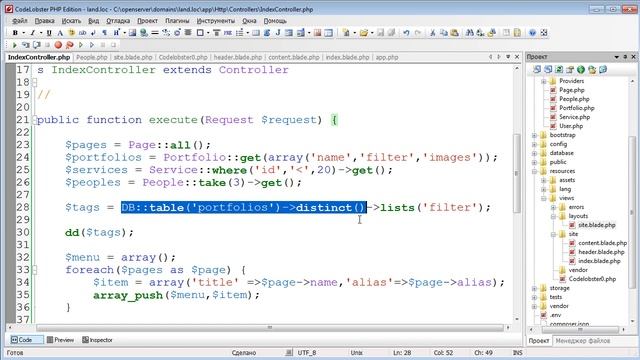Image resolution: width=640 pixels, height=360 pixels.
Task: Select index.blade.php in project tree
Action: [x=599, y=261]
